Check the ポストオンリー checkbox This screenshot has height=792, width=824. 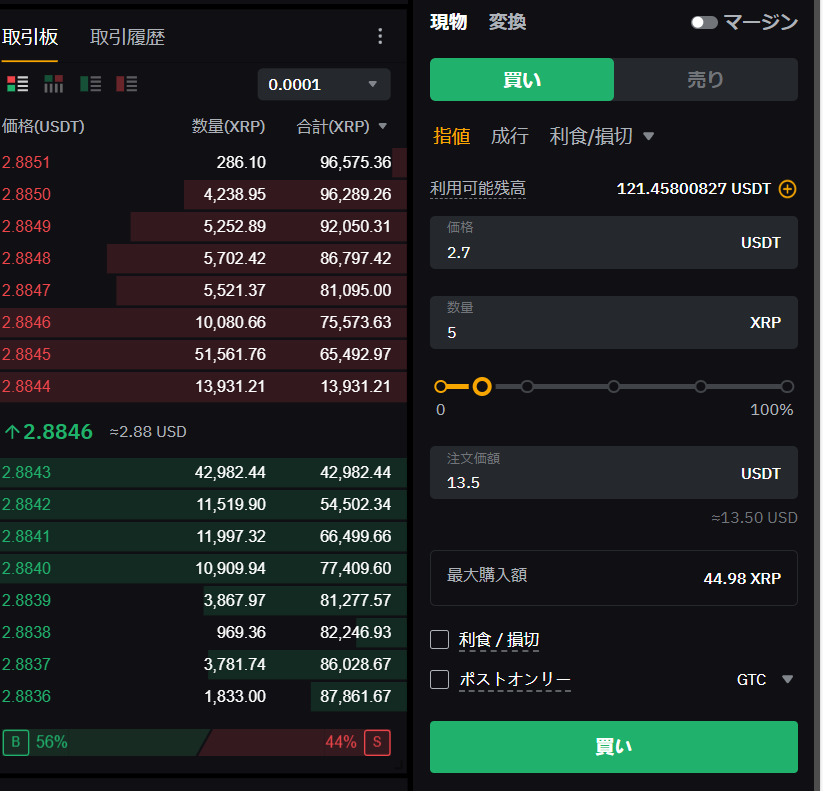coord(439,680)
